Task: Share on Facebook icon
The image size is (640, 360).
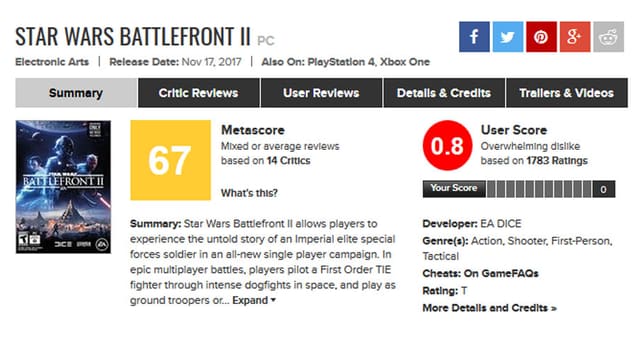Action: (474, 37)
